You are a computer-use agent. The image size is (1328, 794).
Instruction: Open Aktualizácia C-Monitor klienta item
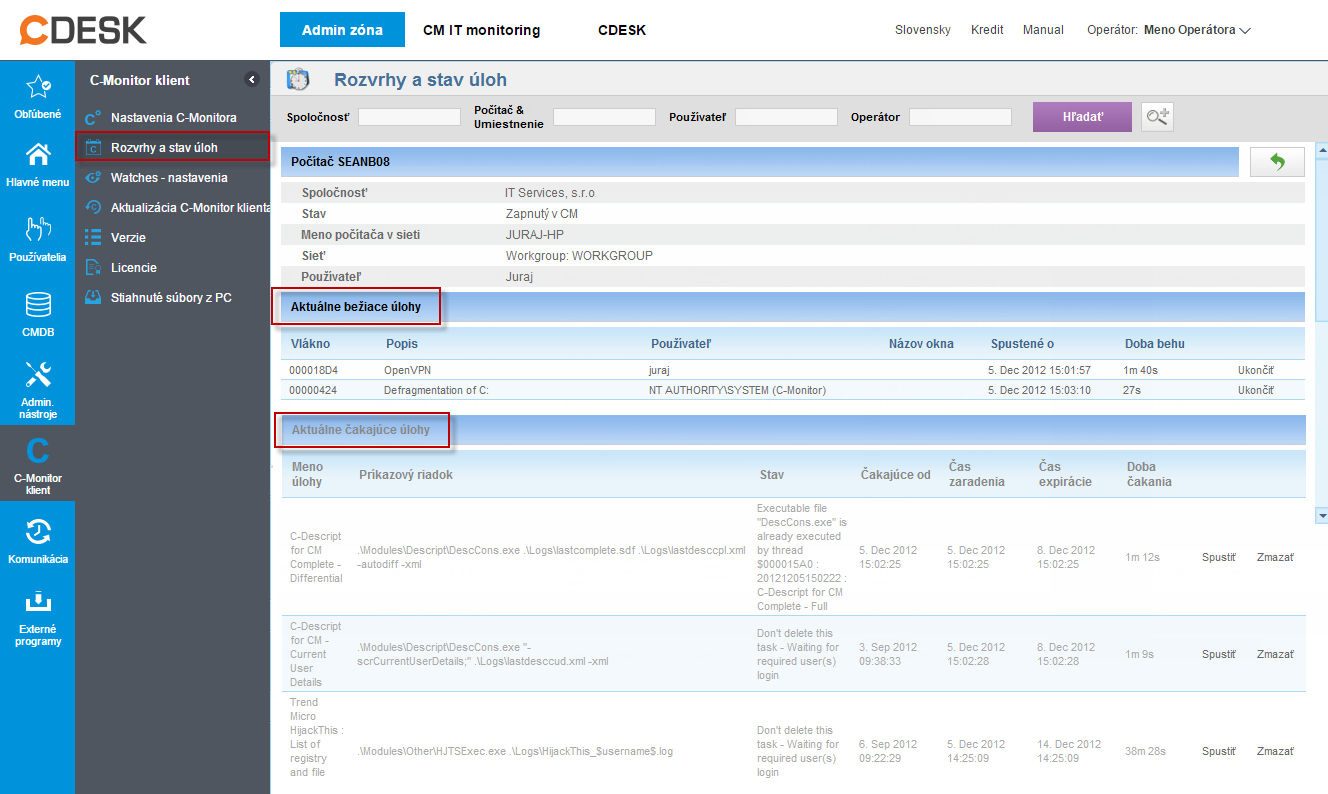[191, 208]
